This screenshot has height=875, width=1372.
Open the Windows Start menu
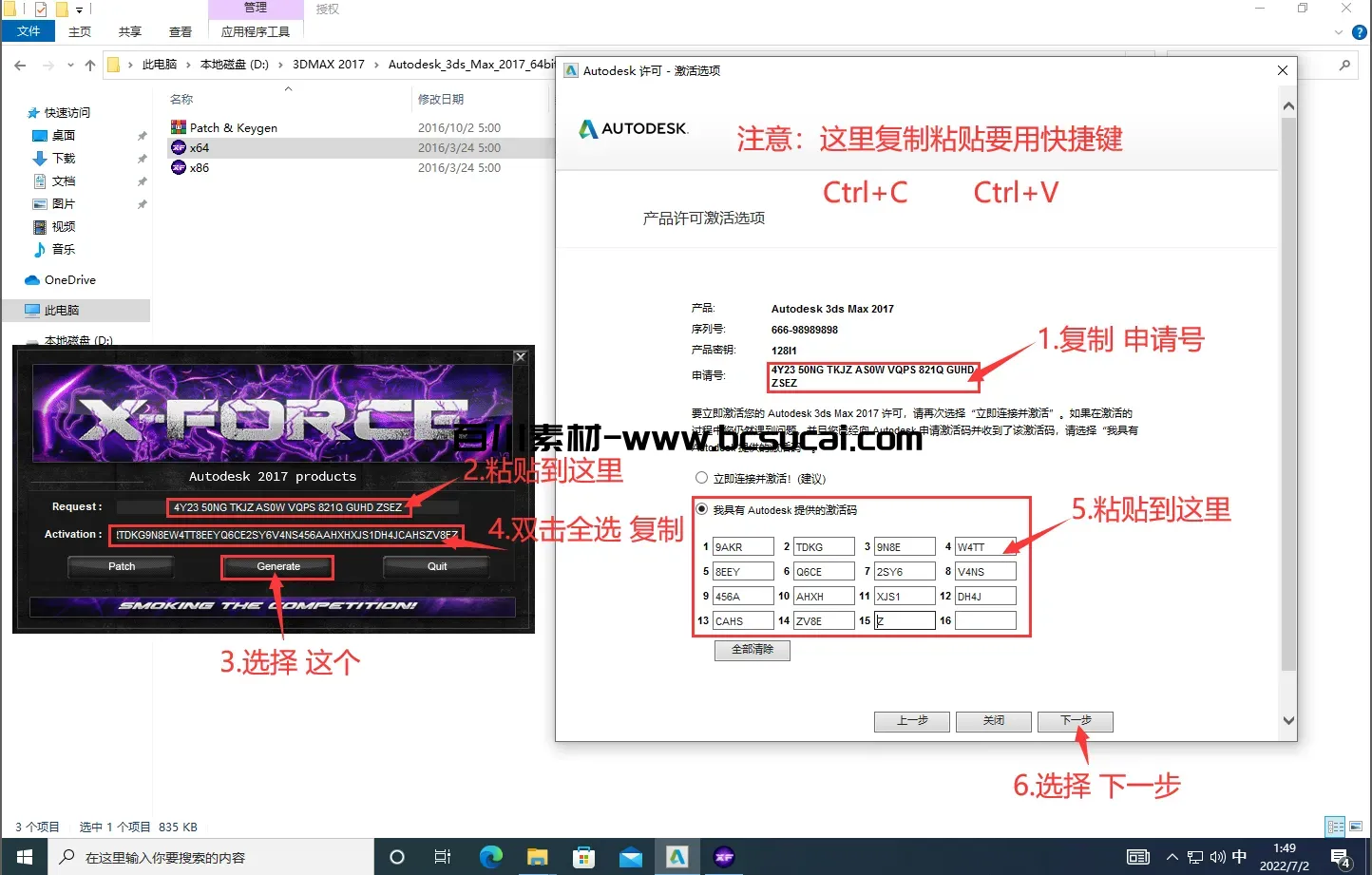[x=24, y=857]
